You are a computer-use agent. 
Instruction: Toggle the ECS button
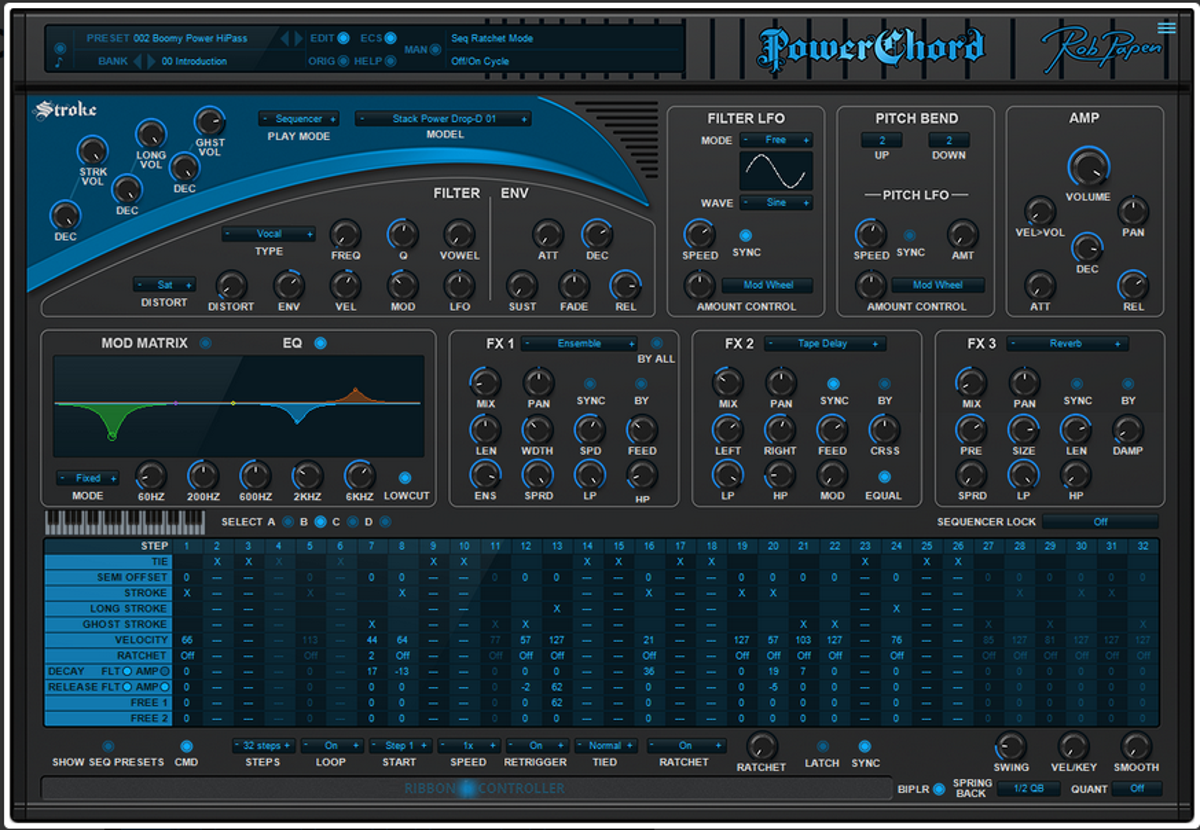(390, 38)
